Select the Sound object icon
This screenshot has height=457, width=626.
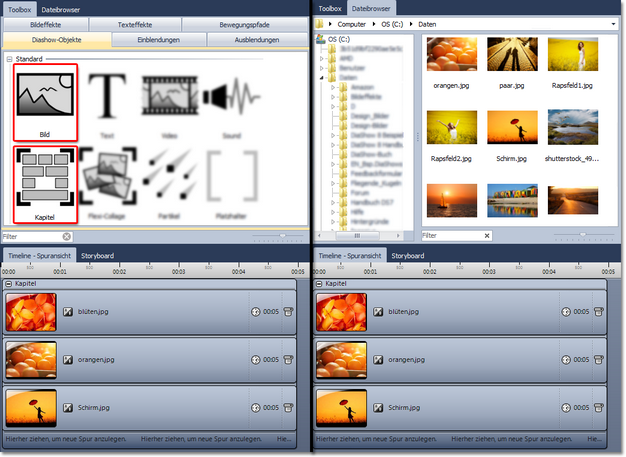pos(232,96)
